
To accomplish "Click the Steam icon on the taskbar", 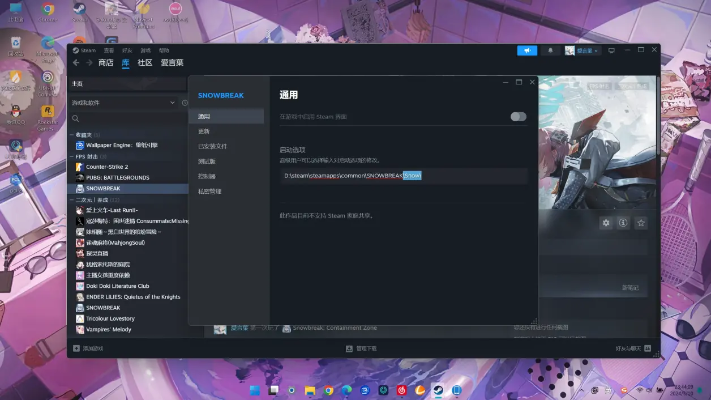I will click(x=438, y=390).
